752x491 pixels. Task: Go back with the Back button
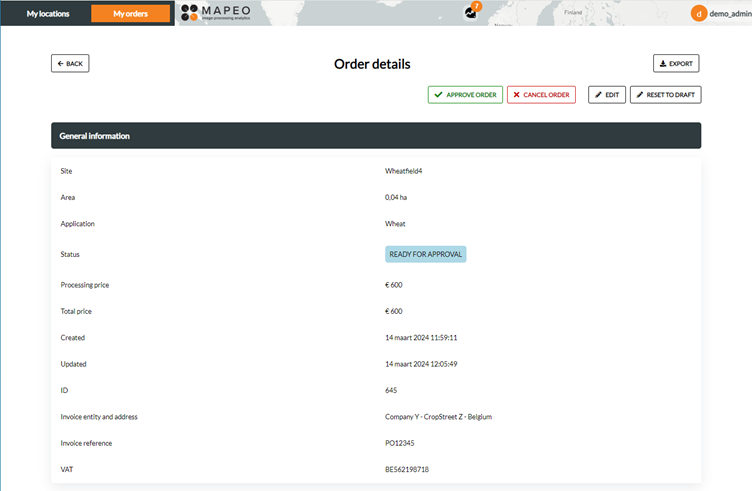(70, 63)
